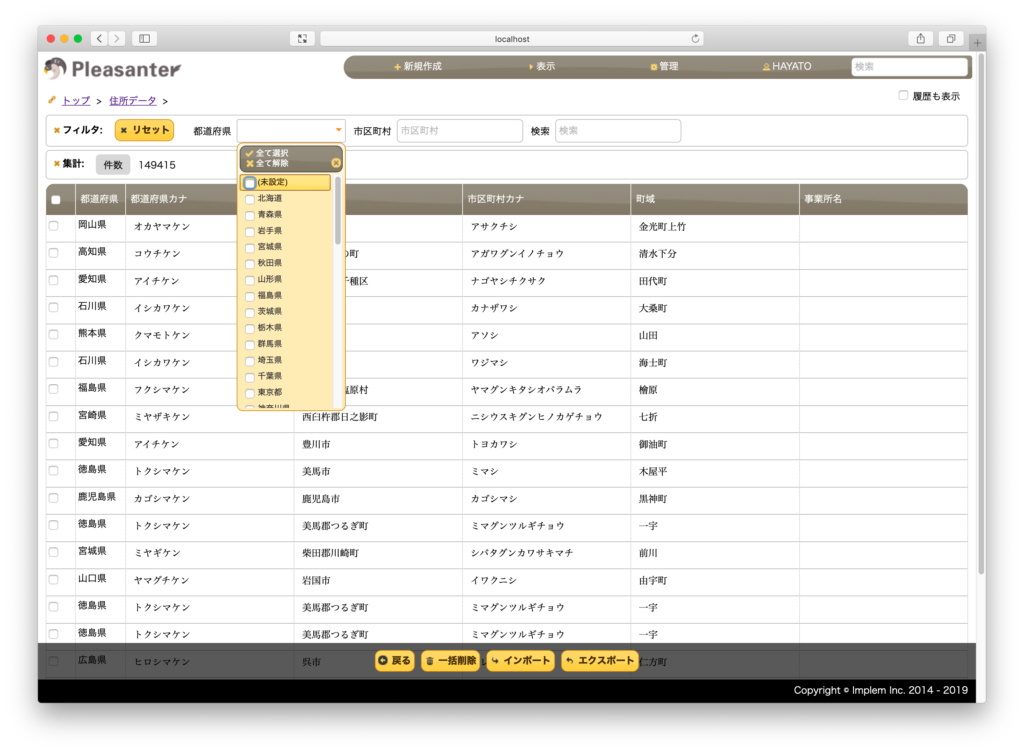Open the 新規作成 menu

tap(418, 67)
